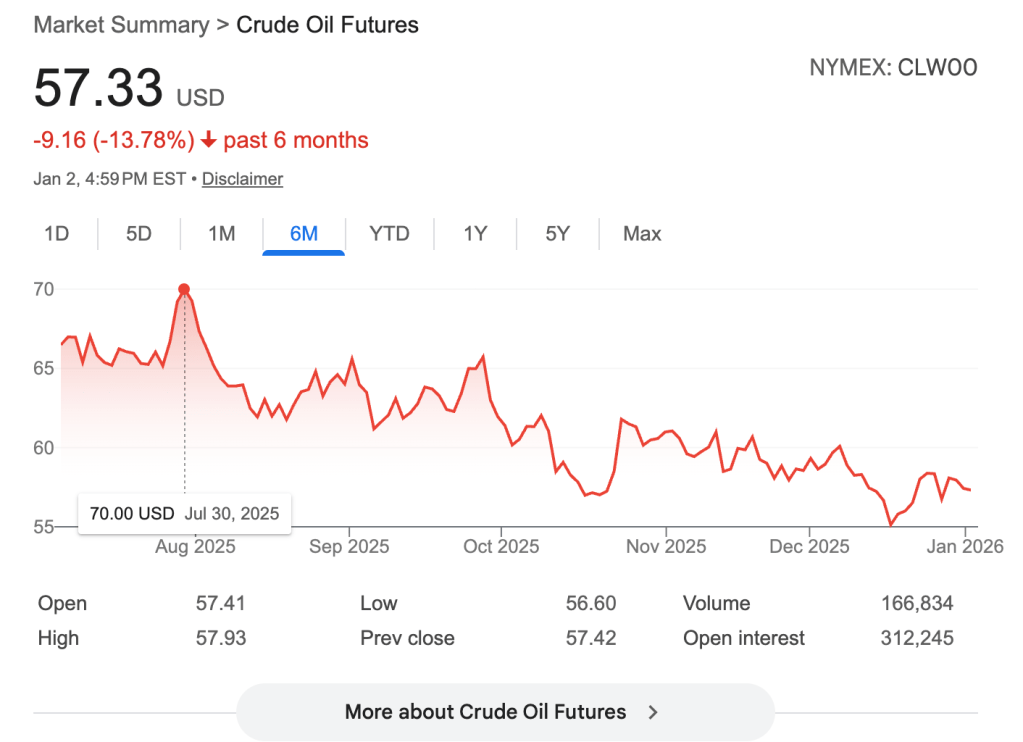The width and height of the screenshot is (1023, 742).
Task: Click the NYMEX: CLW00 ticker label
Action: 892,68
